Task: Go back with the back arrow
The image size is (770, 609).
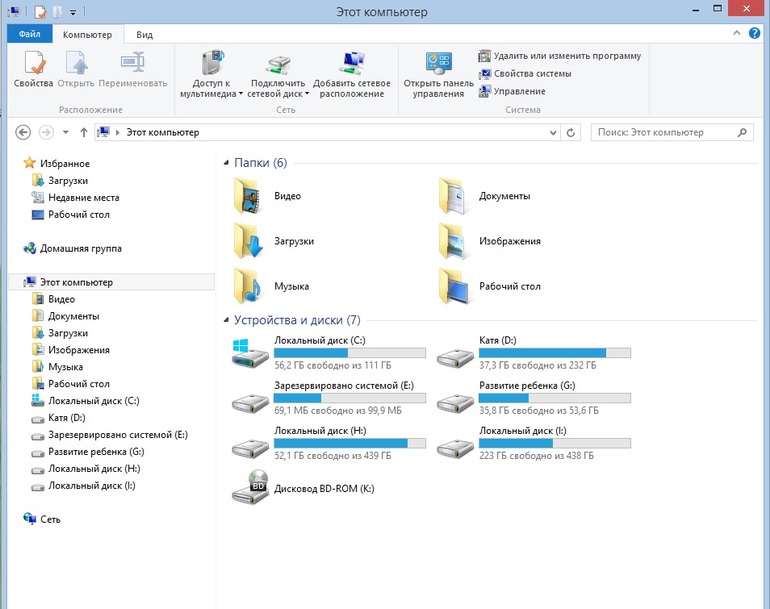Action: (23, 133)
